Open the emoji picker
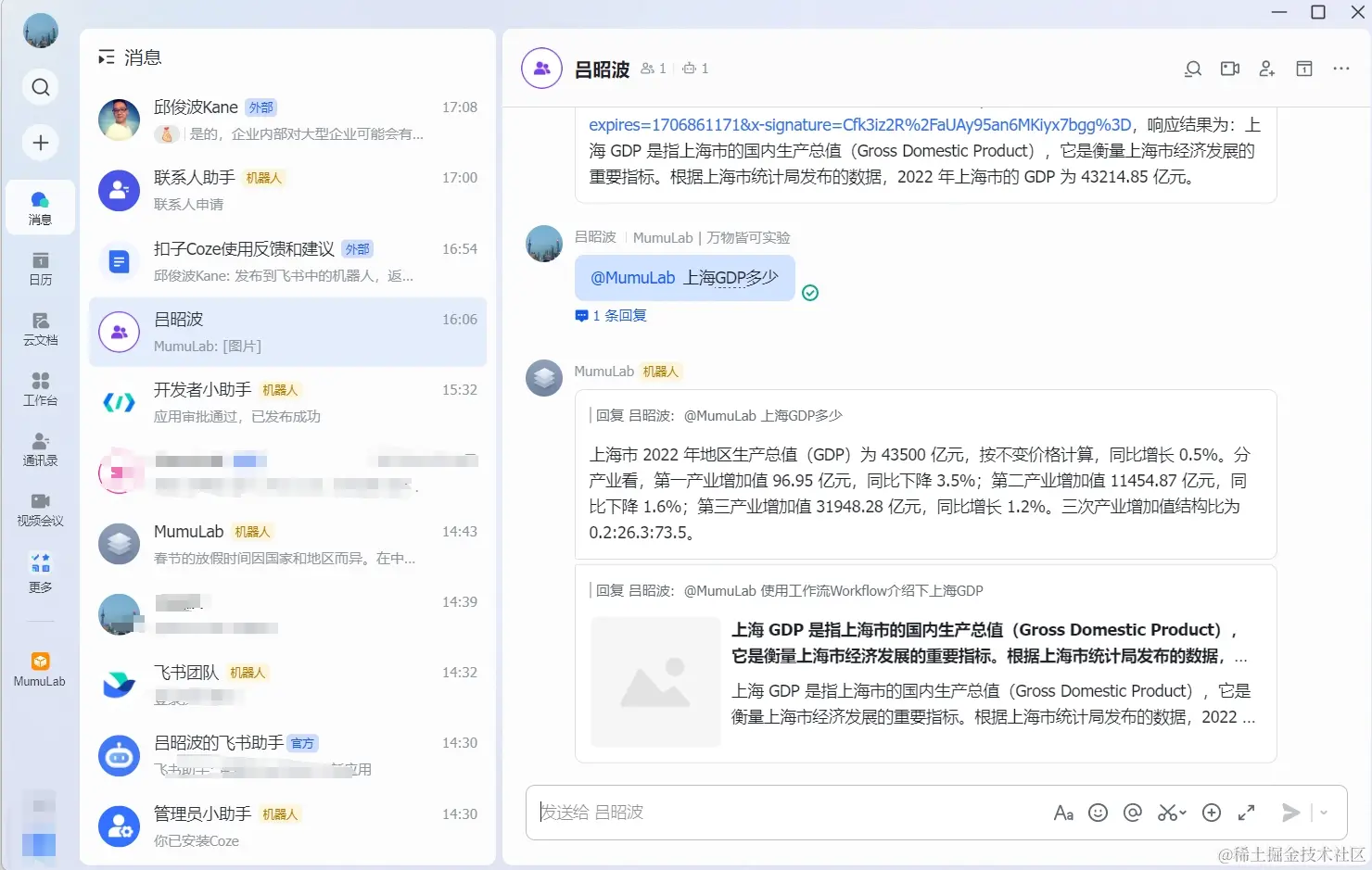 (1098, 813)
